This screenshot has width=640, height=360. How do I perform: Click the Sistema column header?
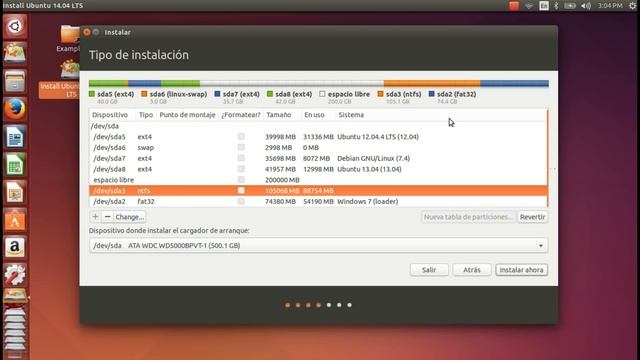click(x=441, y=115)
